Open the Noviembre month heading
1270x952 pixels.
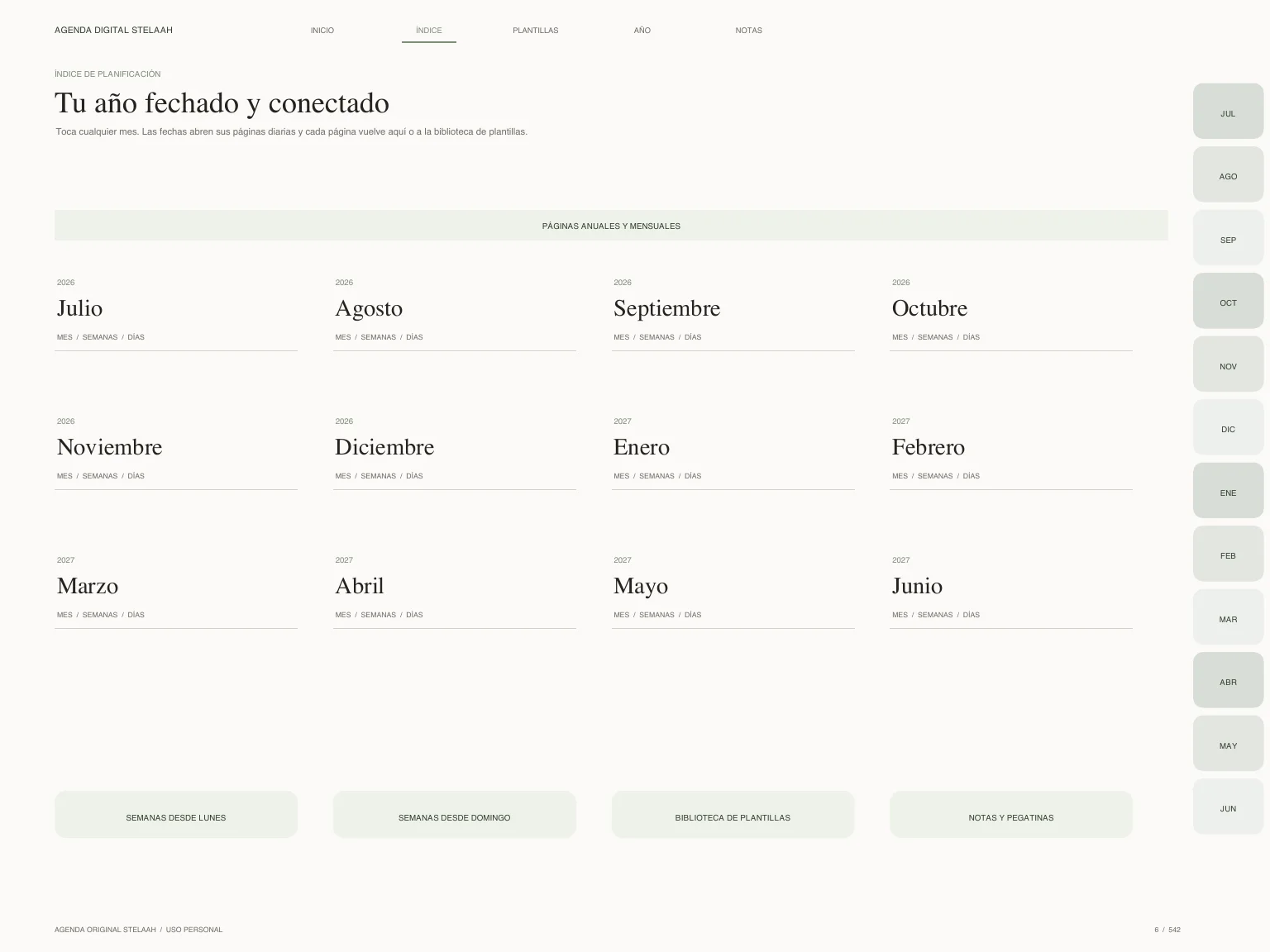click(x=109, y=447)
